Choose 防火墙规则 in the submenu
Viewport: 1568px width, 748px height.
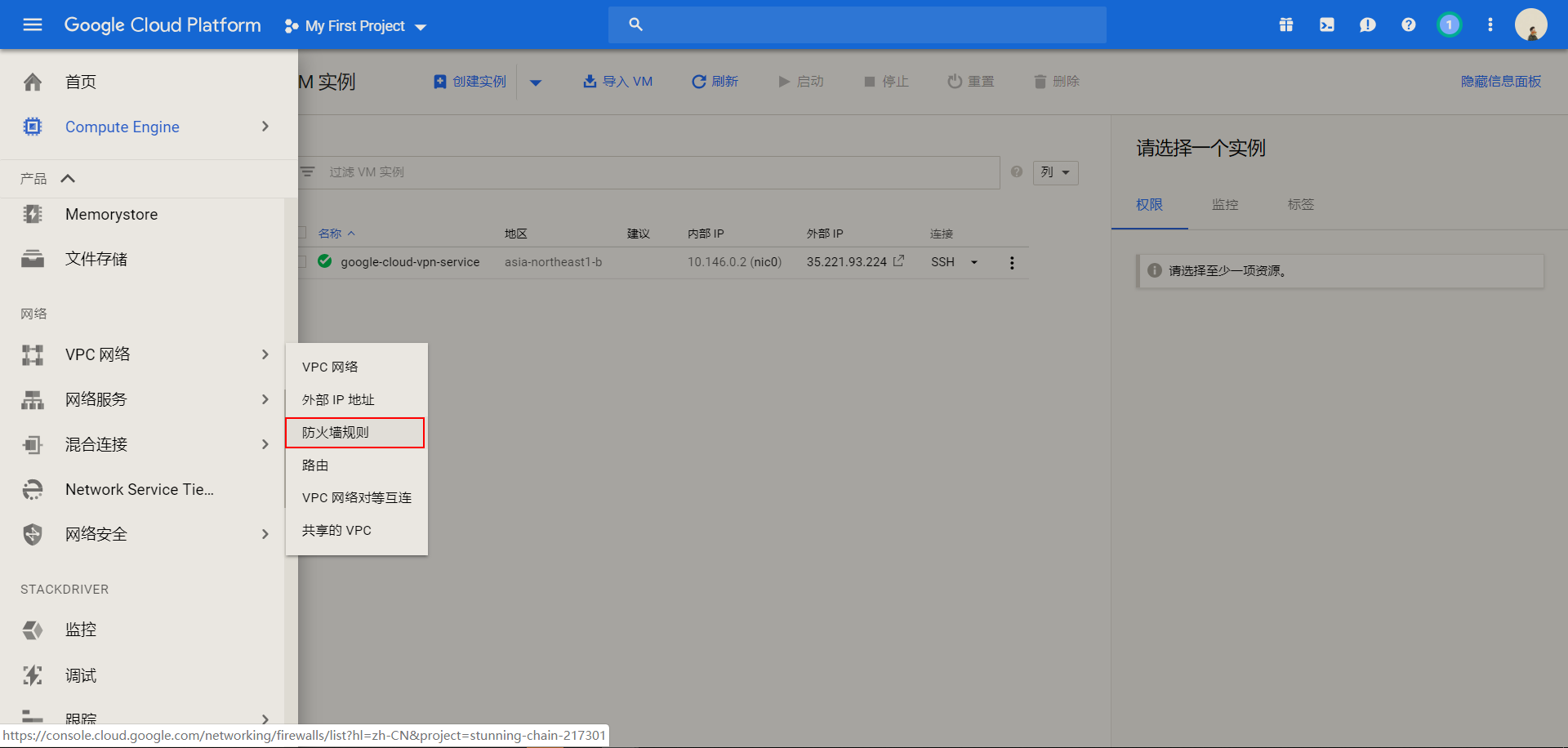[x=356, y=432]
